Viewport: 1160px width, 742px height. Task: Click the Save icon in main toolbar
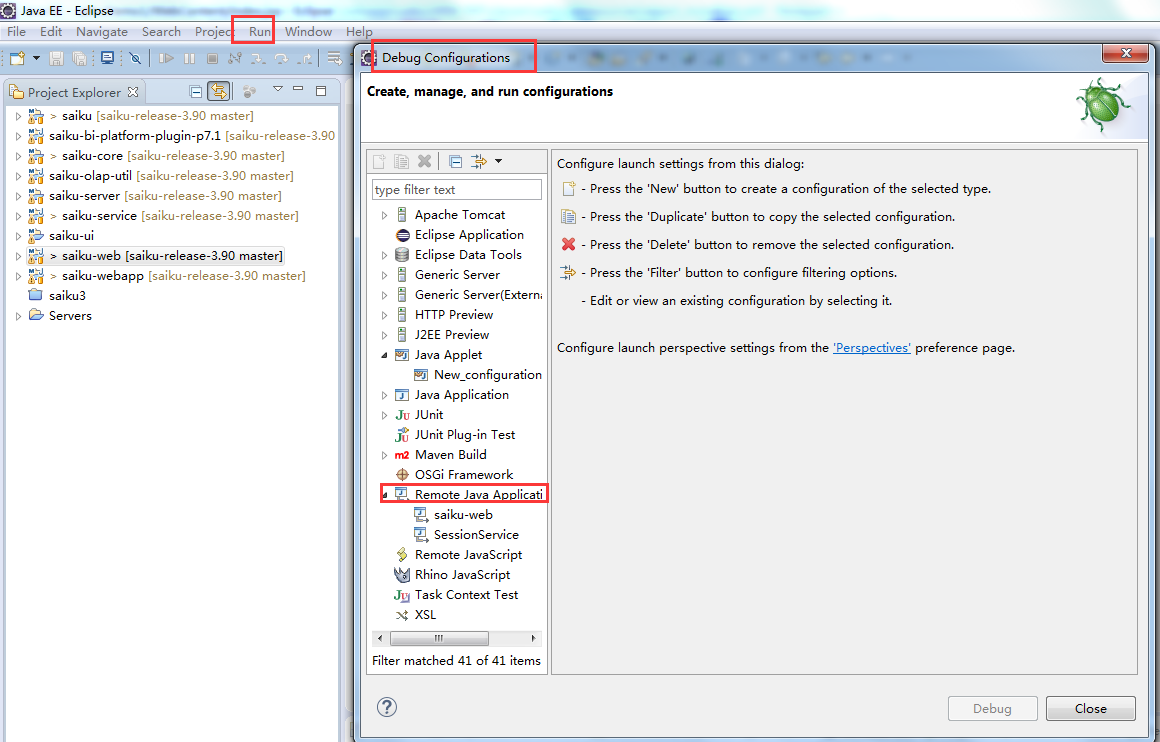tap(56, 58)
